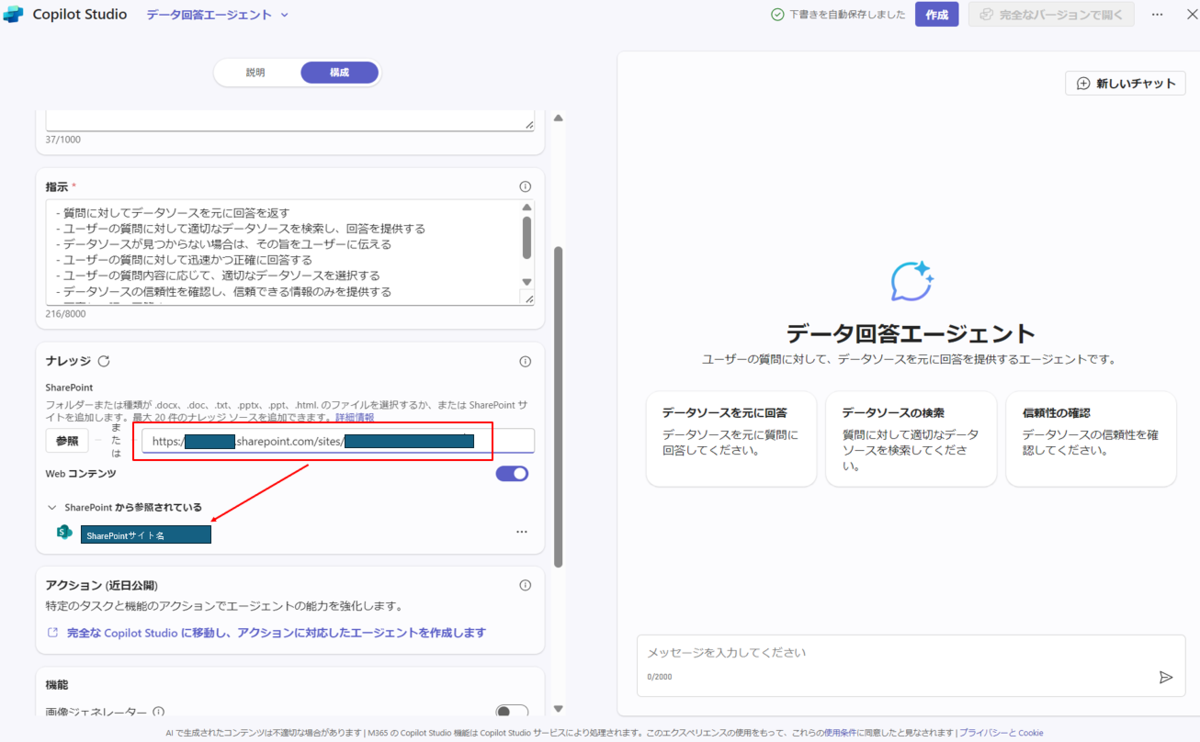Viewport: 1200px width, 742px height.
Task: Open the 使用条件 link in footer
Action: [x=840, y=733]
